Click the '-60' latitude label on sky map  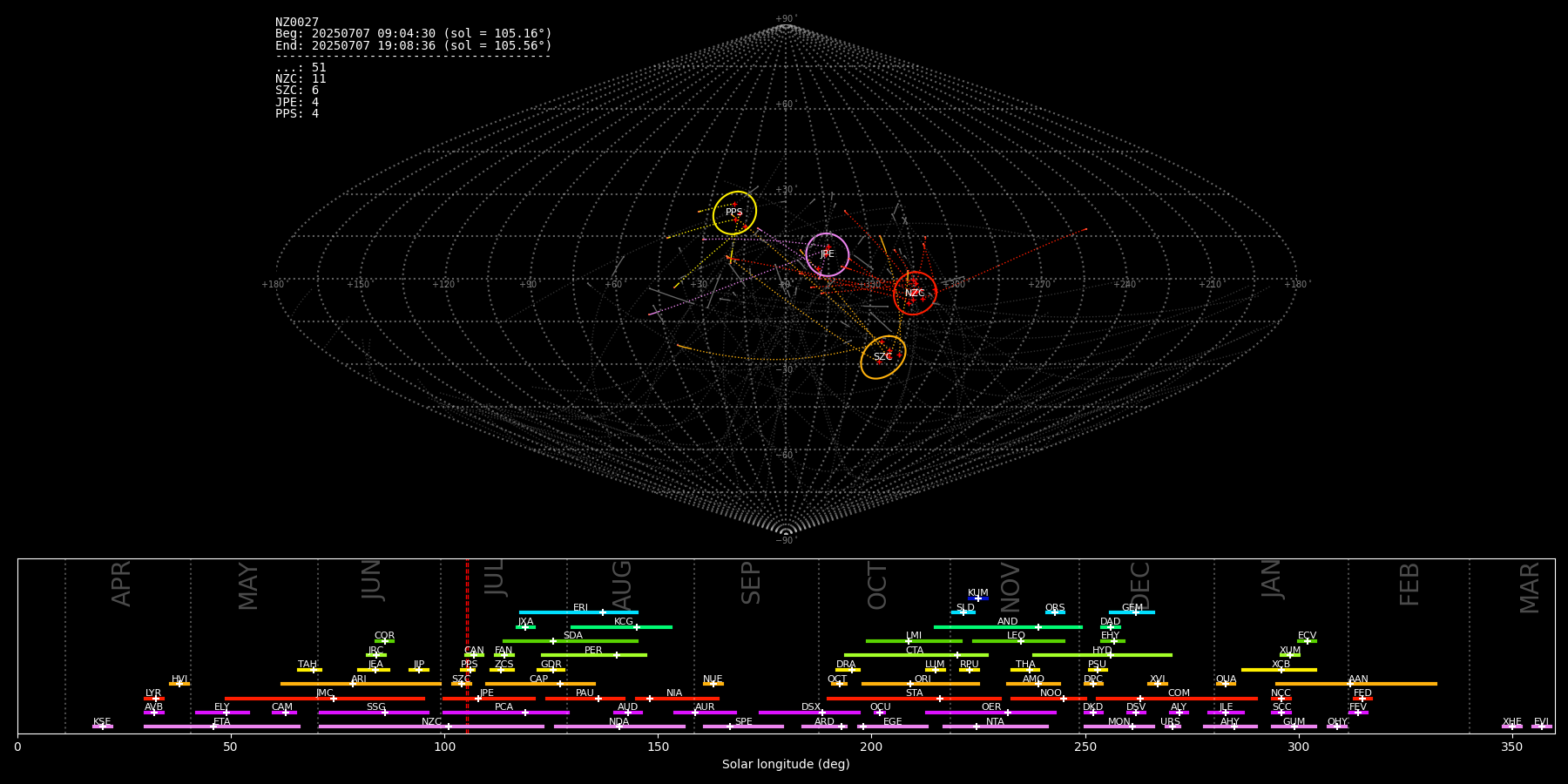(786, 456)
